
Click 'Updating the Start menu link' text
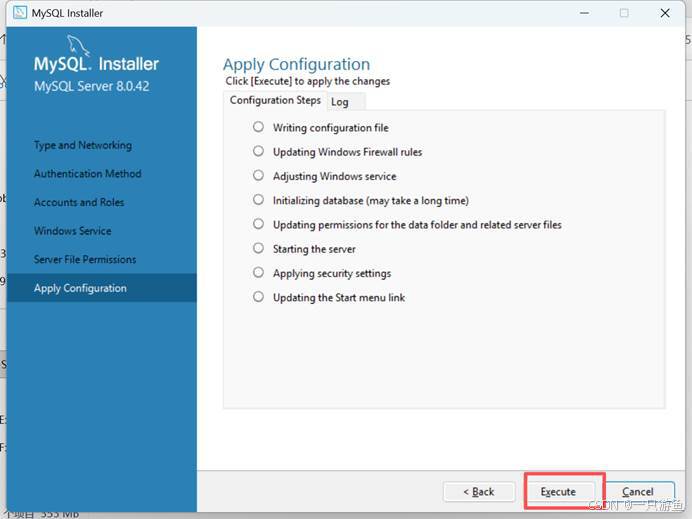(339, 298)
